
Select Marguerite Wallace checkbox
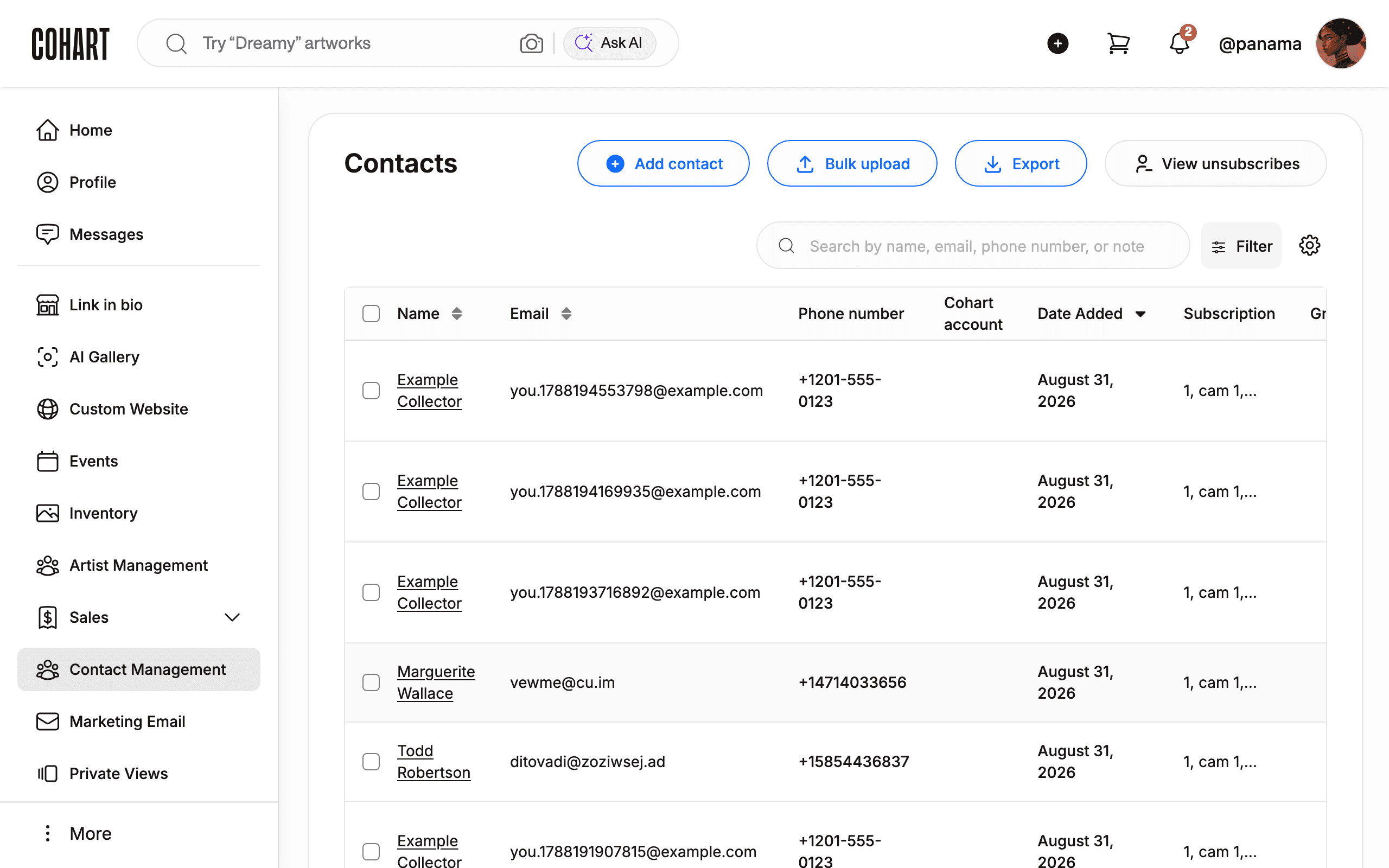[x=371, y=682]
